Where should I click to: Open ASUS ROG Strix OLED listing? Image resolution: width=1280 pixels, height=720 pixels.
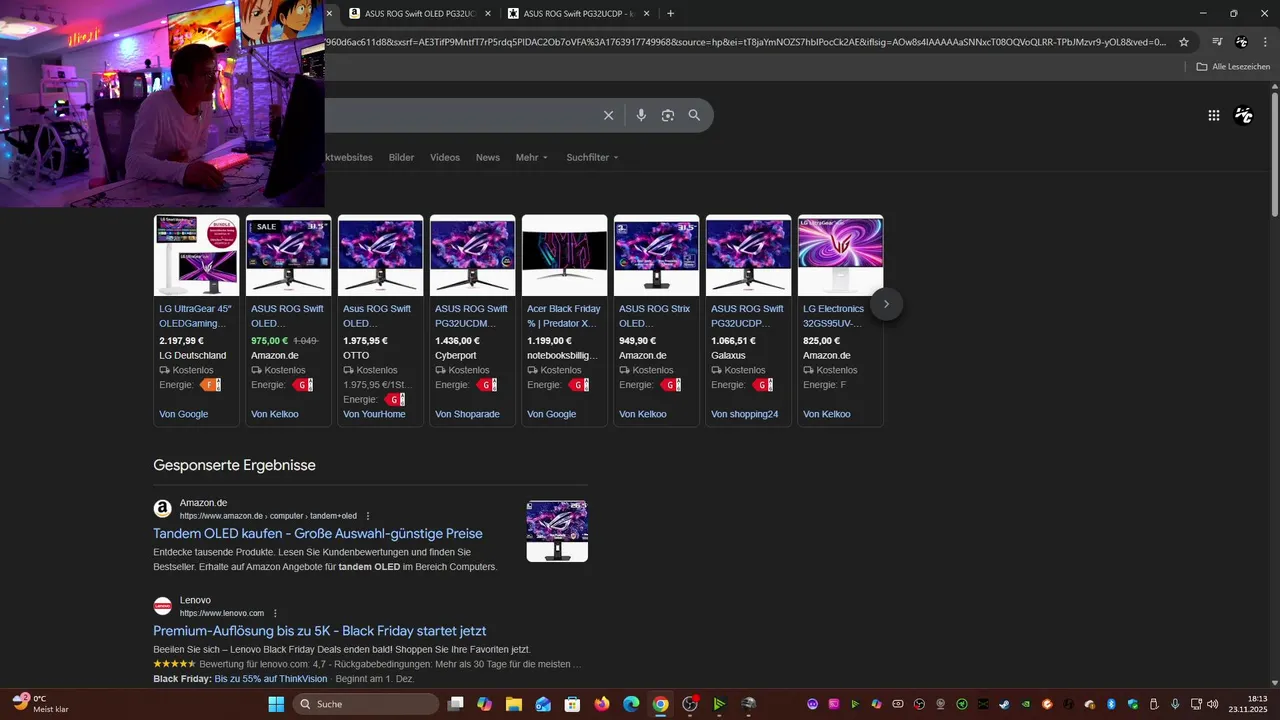point(654,316)
